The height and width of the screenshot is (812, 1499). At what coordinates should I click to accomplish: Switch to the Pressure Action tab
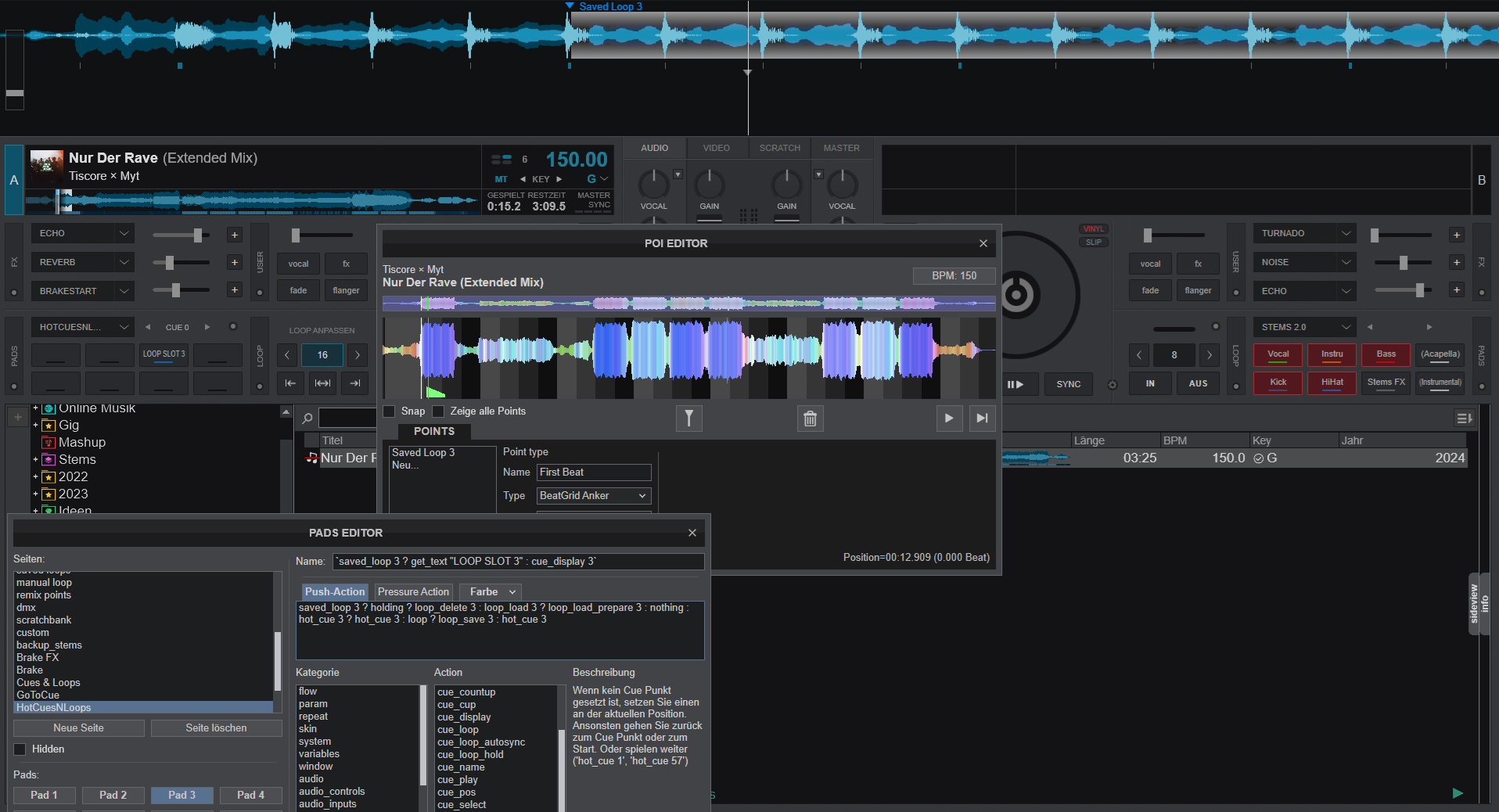pyautogui.click(x=413, y=592)
